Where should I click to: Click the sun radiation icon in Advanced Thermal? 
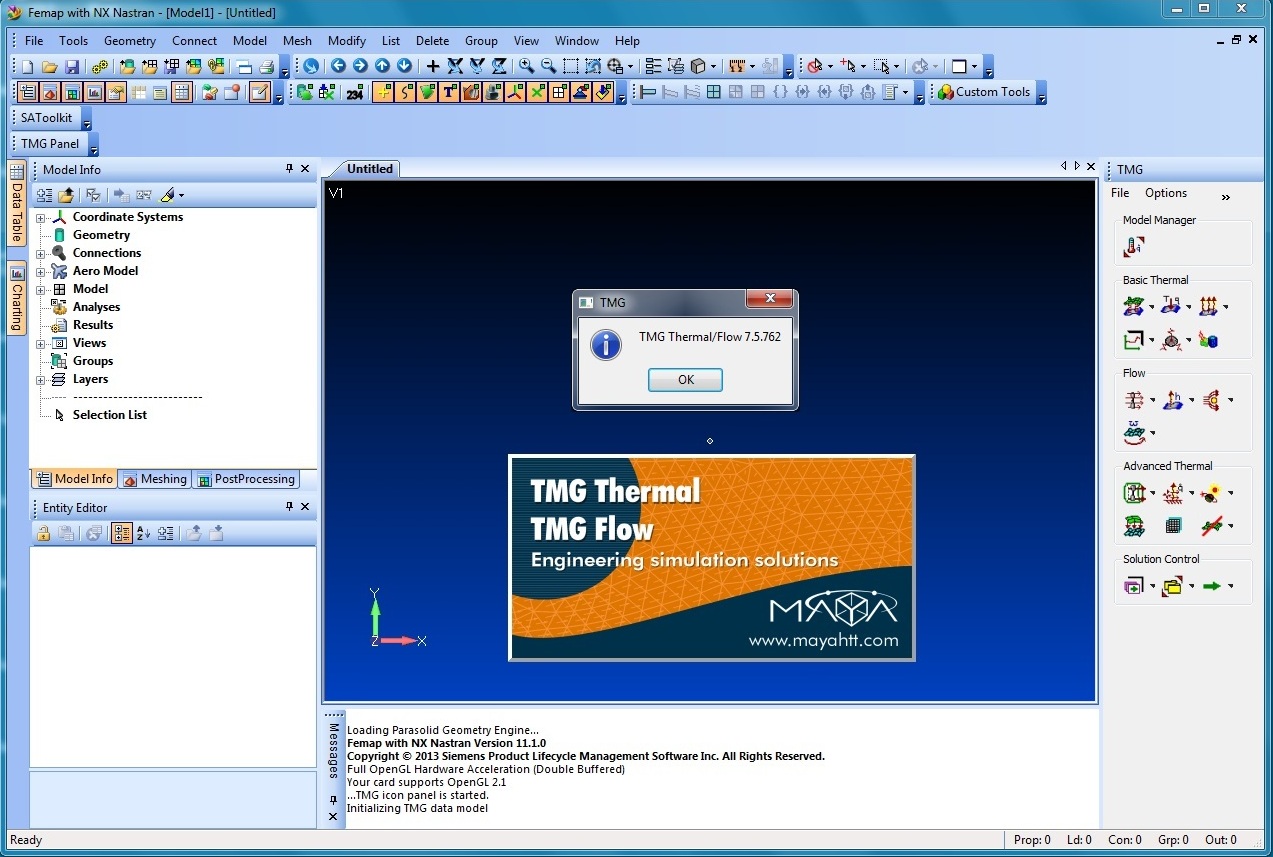pos(1211,493)
